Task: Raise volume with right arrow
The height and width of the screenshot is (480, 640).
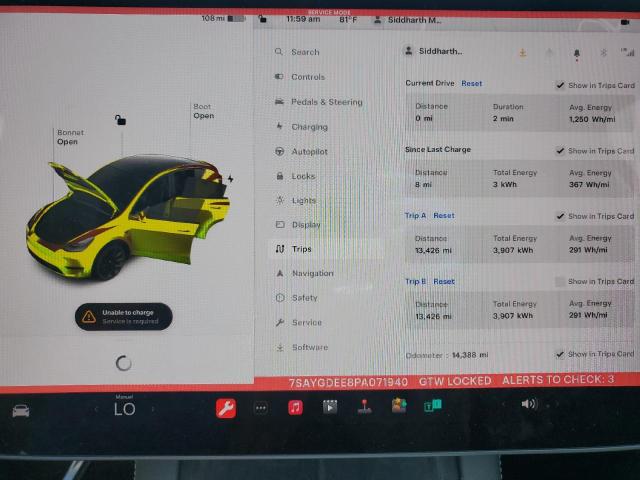Action: pyautogui.click(x=557, y=404)
